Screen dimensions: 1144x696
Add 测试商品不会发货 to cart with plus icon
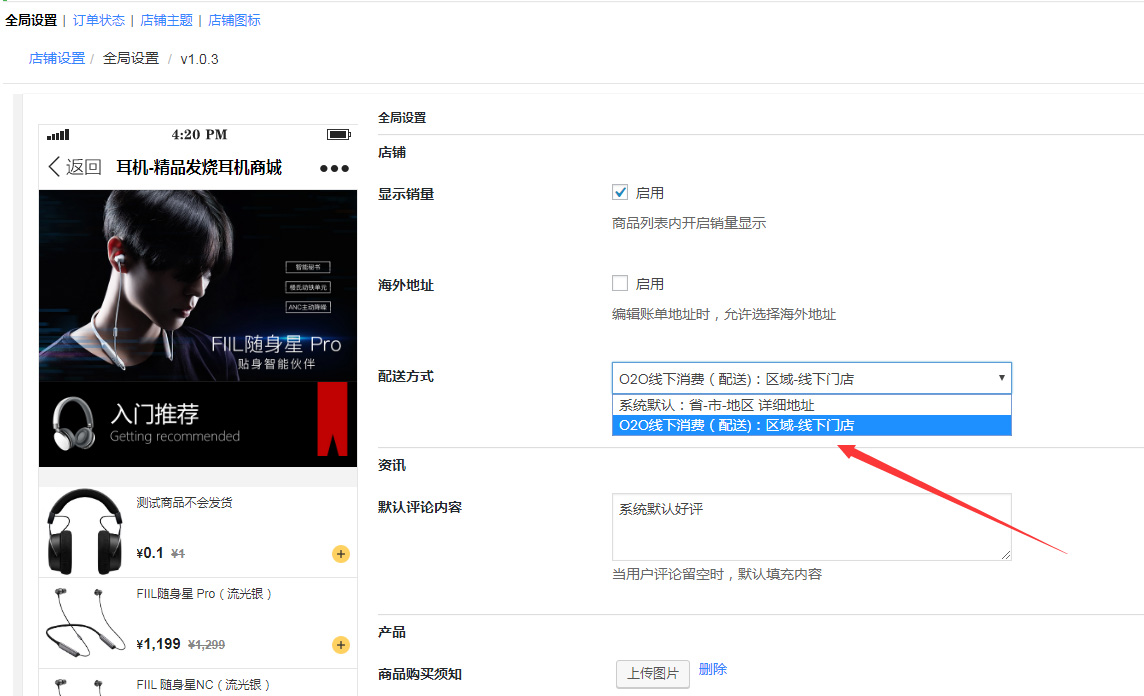click(341, 554)
